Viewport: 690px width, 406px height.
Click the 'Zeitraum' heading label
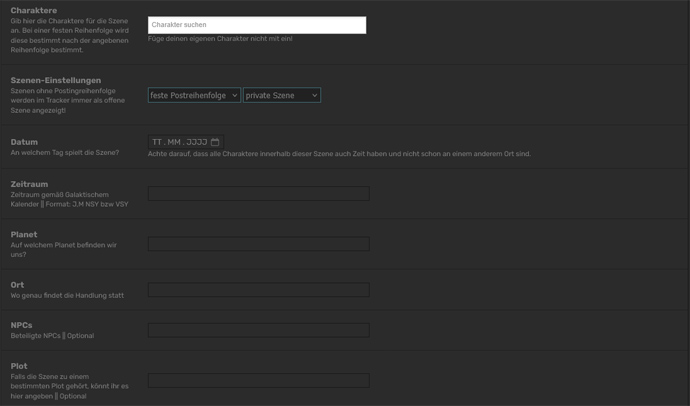29,184
